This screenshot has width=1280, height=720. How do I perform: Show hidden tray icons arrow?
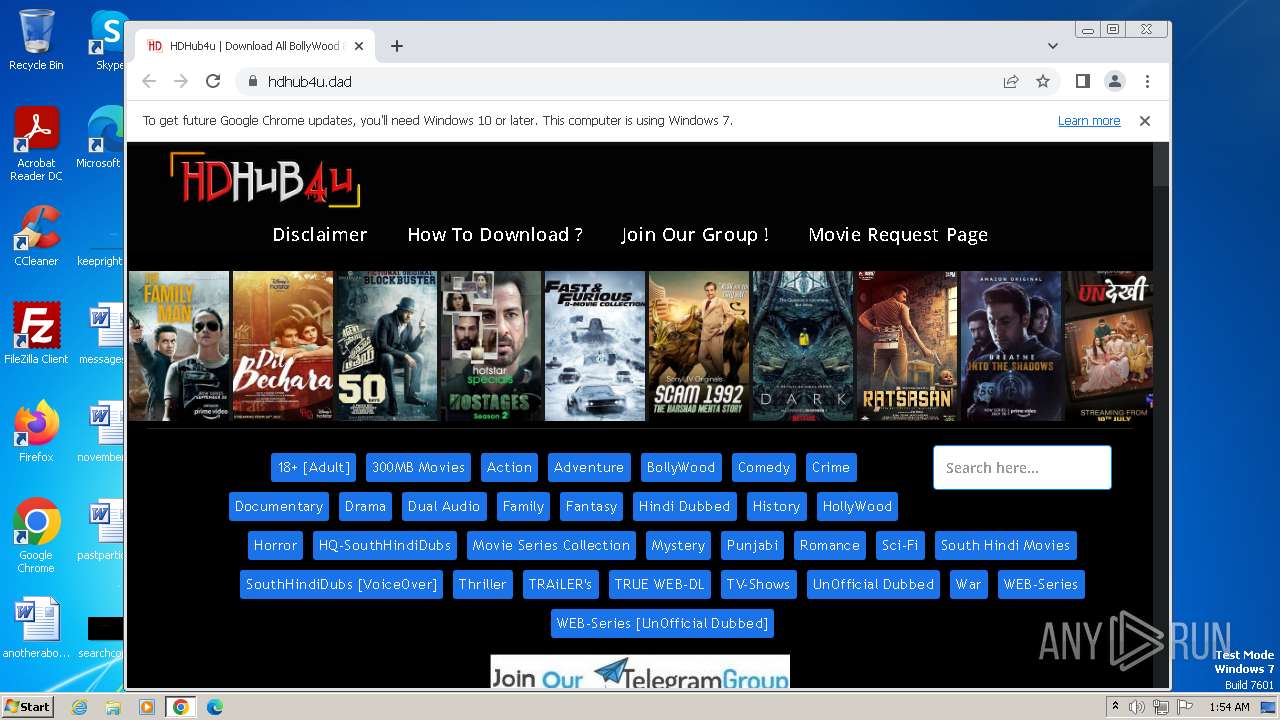pos(1115,707)
